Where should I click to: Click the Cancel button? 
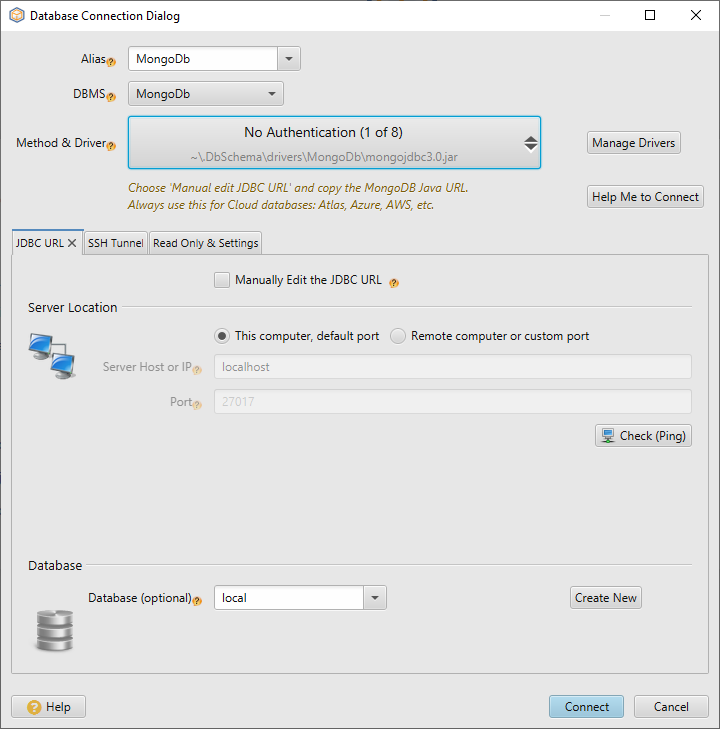point(671,707)
